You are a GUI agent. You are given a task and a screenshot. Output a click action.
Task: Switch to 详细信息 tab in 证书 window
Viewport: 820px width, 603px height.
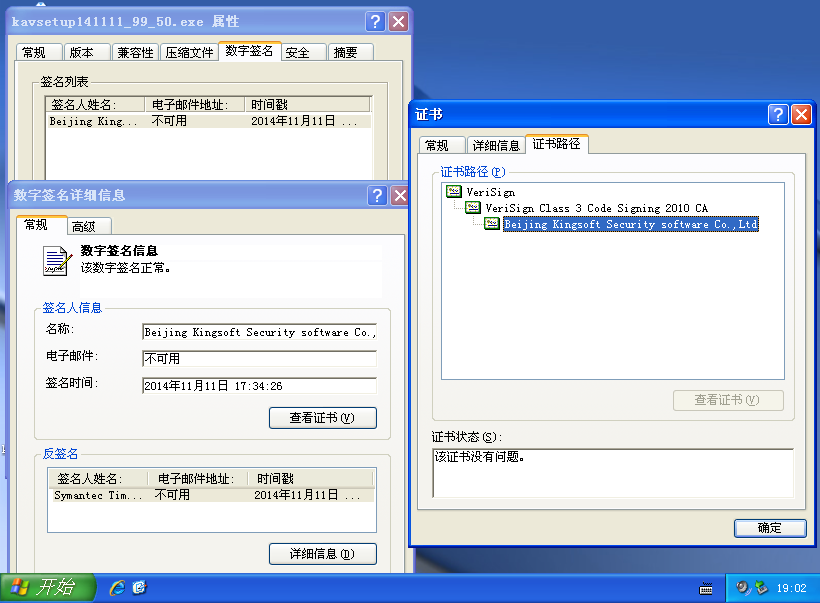coord(496,145)
